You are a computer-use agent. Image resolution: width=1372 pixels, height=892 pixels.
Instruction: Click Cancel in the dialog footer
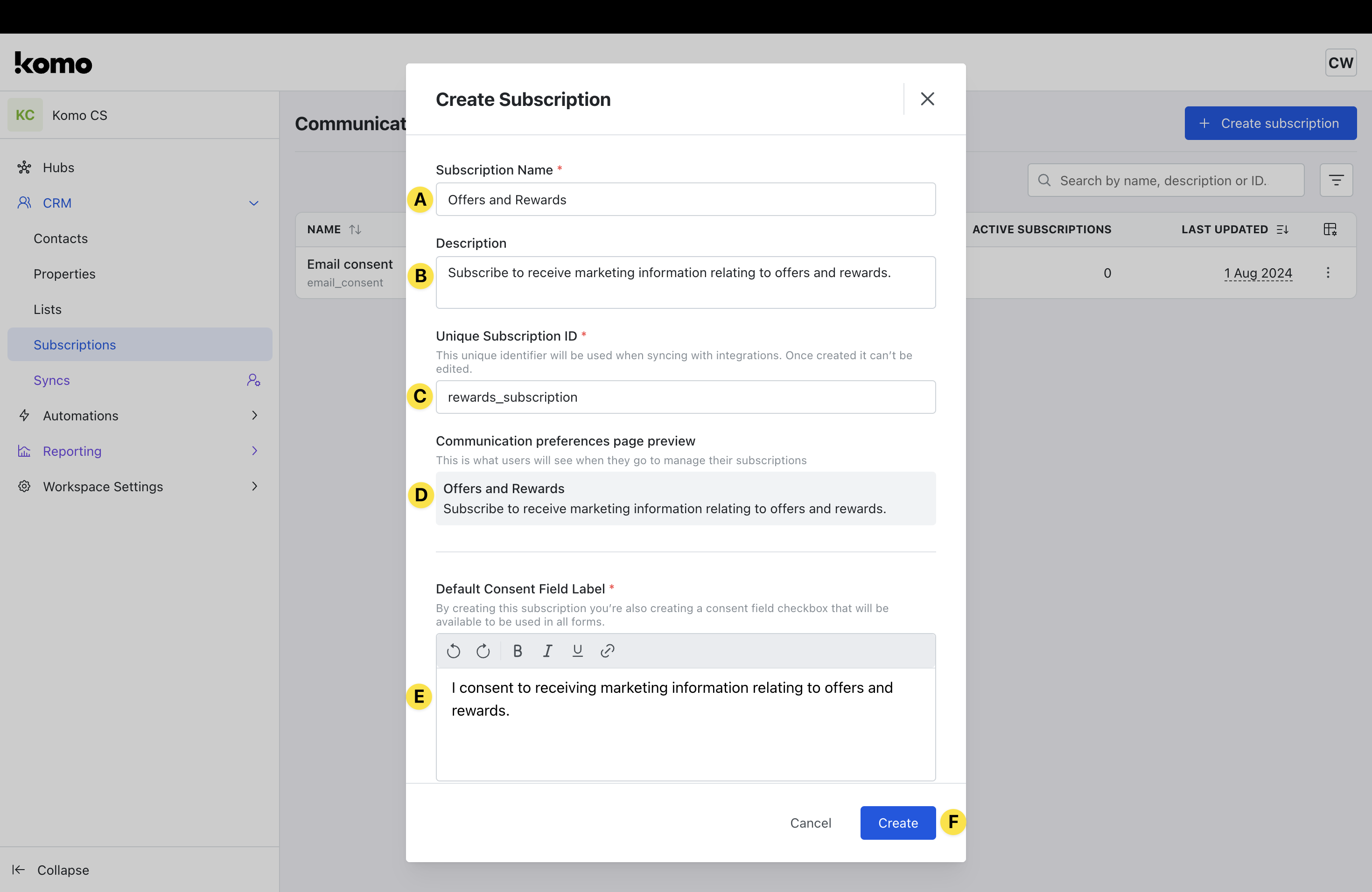[810, 823]
